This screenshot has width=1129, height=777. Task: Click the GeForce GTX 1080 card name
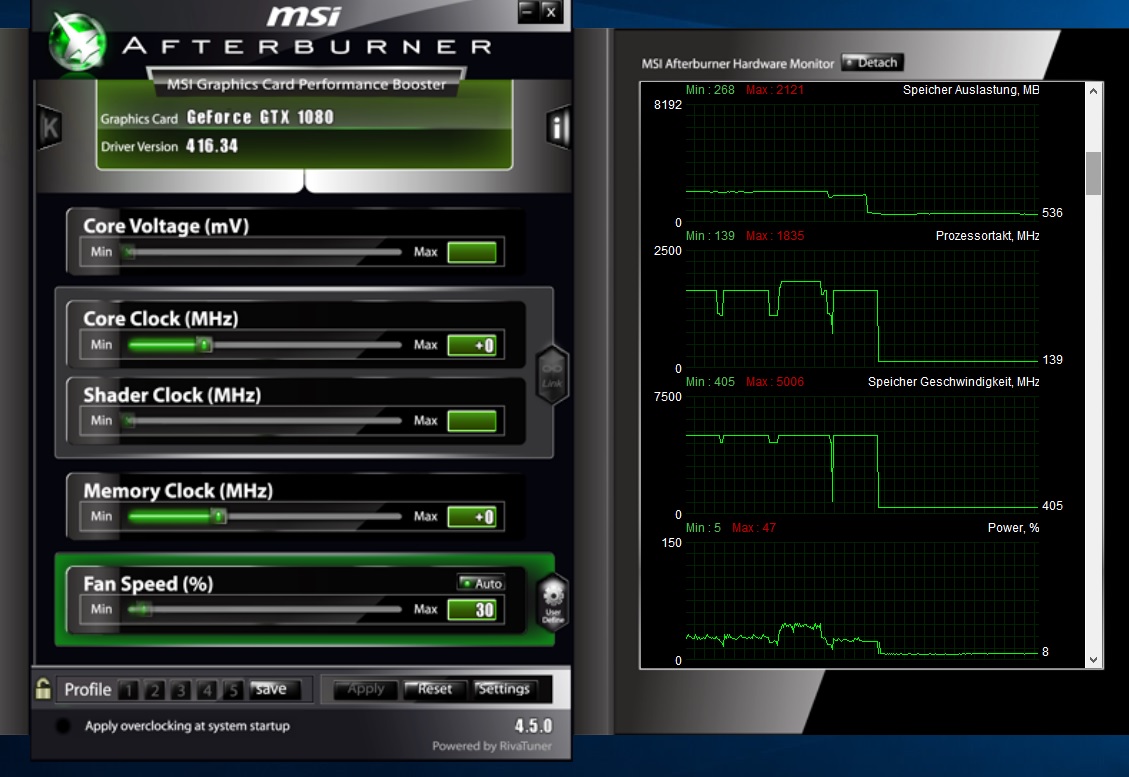click(x=260, y=117)
